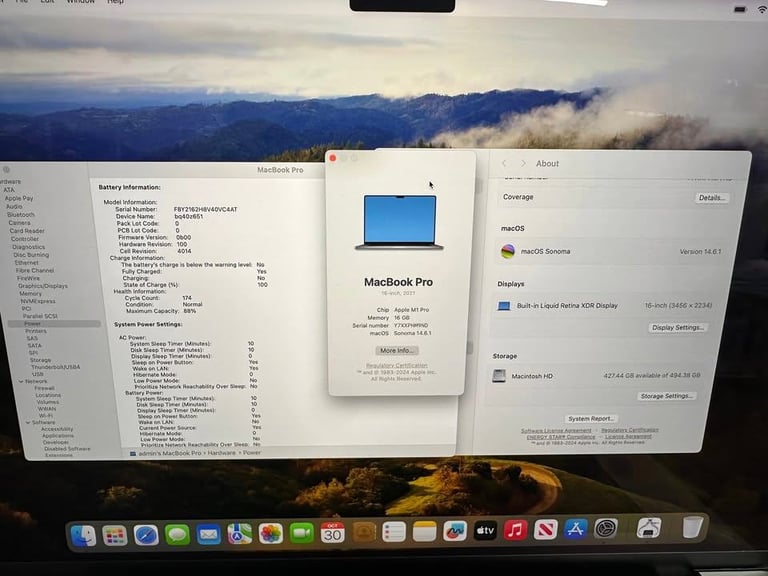This screenshot has height=576, width=768.
Task: Click the Macintosh HD drive icon
Action: click(x=499, y=376)
